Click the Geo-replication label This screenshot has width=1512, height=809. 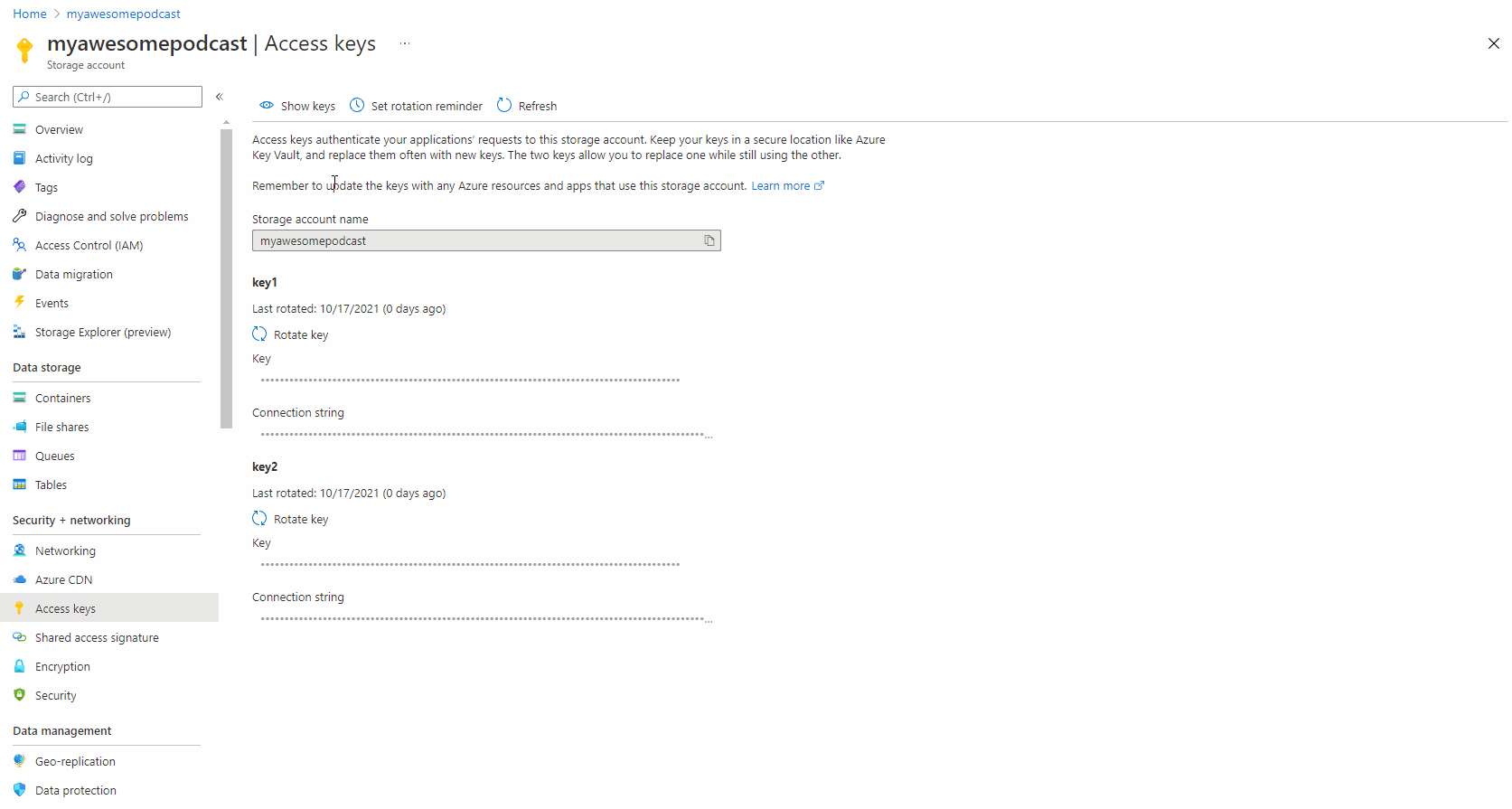75,761
